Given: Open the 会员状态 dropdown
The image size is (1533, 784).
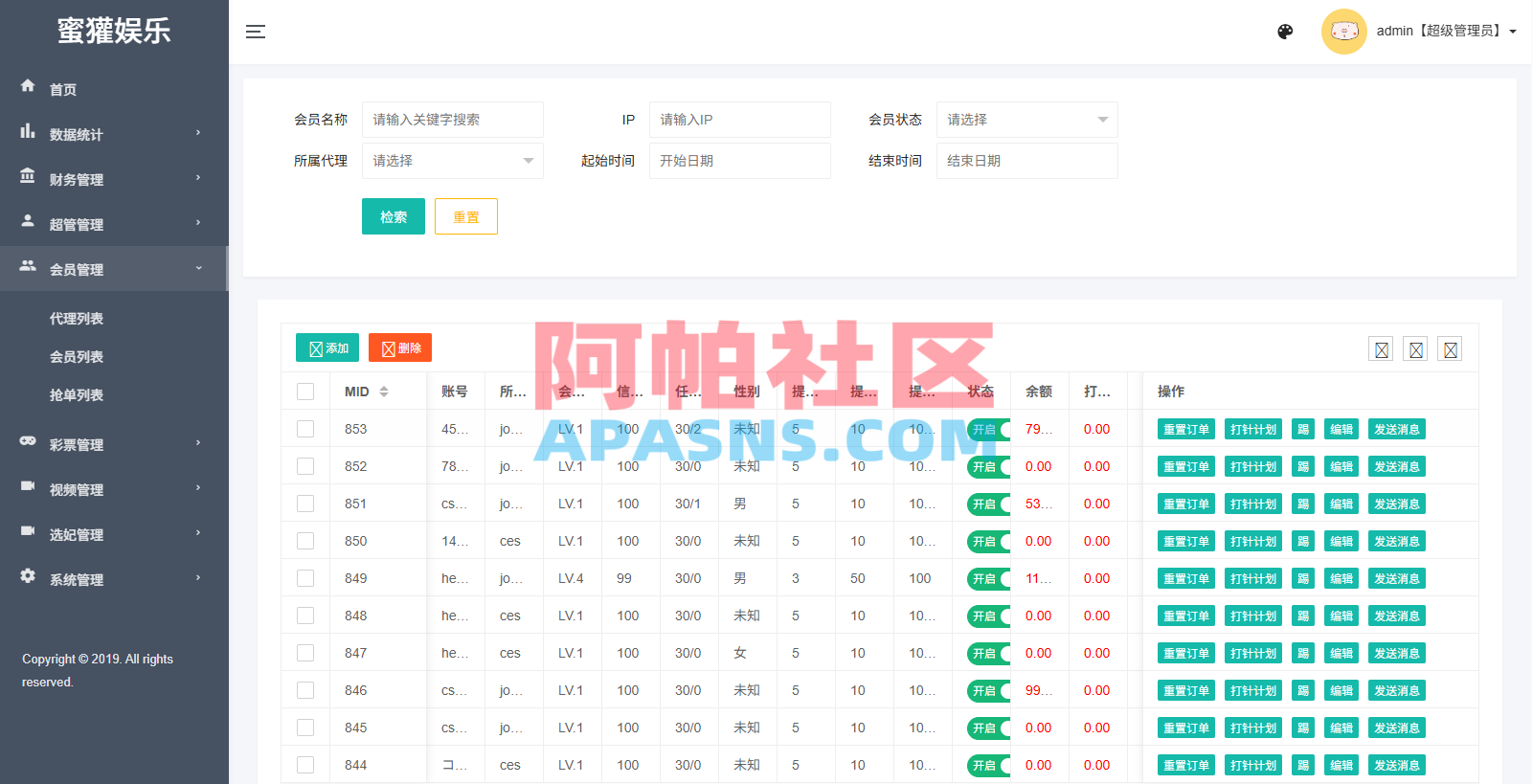Looking at the screenshot, I should [x=1026, y=120].
